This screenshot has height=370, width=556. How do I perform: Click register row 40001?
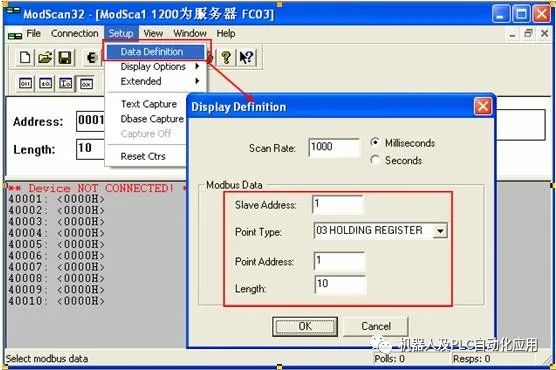tap(56, 199)
